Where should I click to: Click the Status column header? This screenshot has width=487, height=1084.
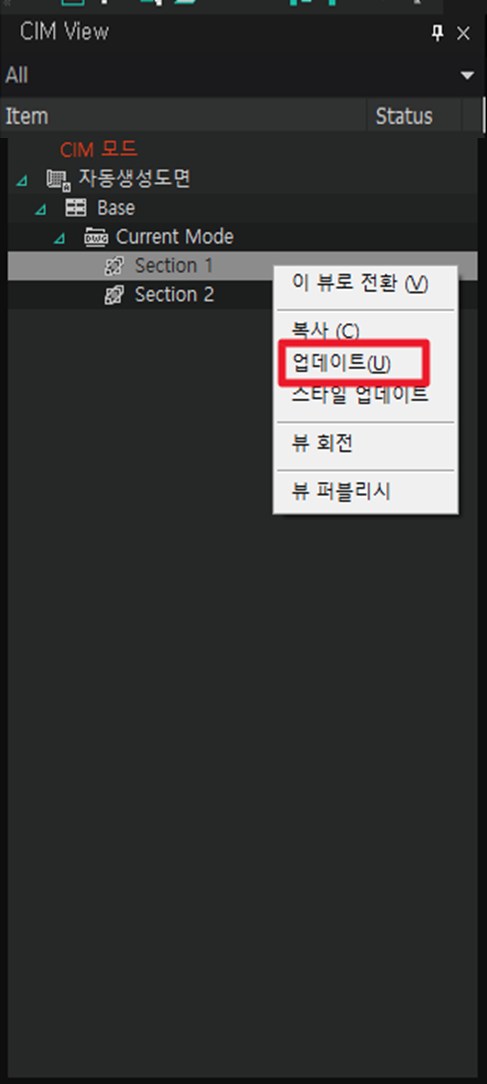click(414, 116)
